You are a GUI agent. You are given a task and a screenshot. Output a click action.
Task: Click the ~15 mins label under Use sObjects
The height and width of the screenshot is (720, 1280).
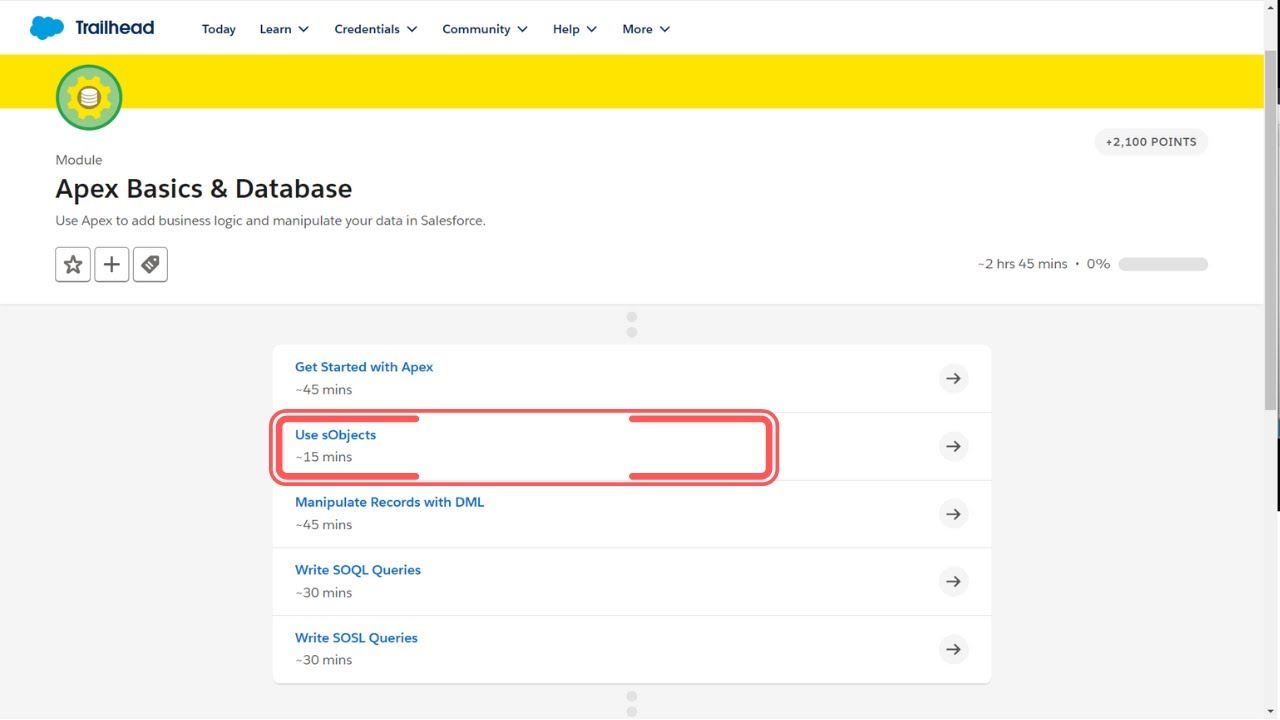pos(324,457)
